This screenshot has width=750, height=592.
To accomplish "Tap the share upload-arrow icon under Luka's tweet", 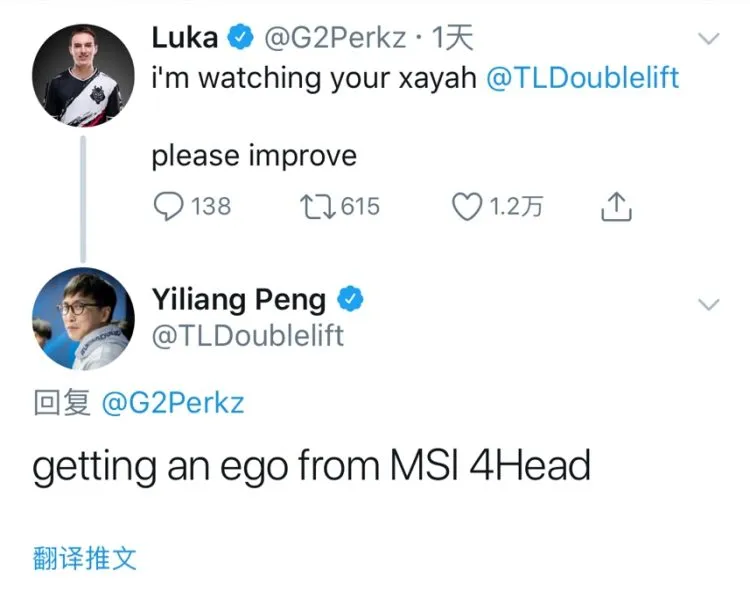I will (x=616, y=207).
